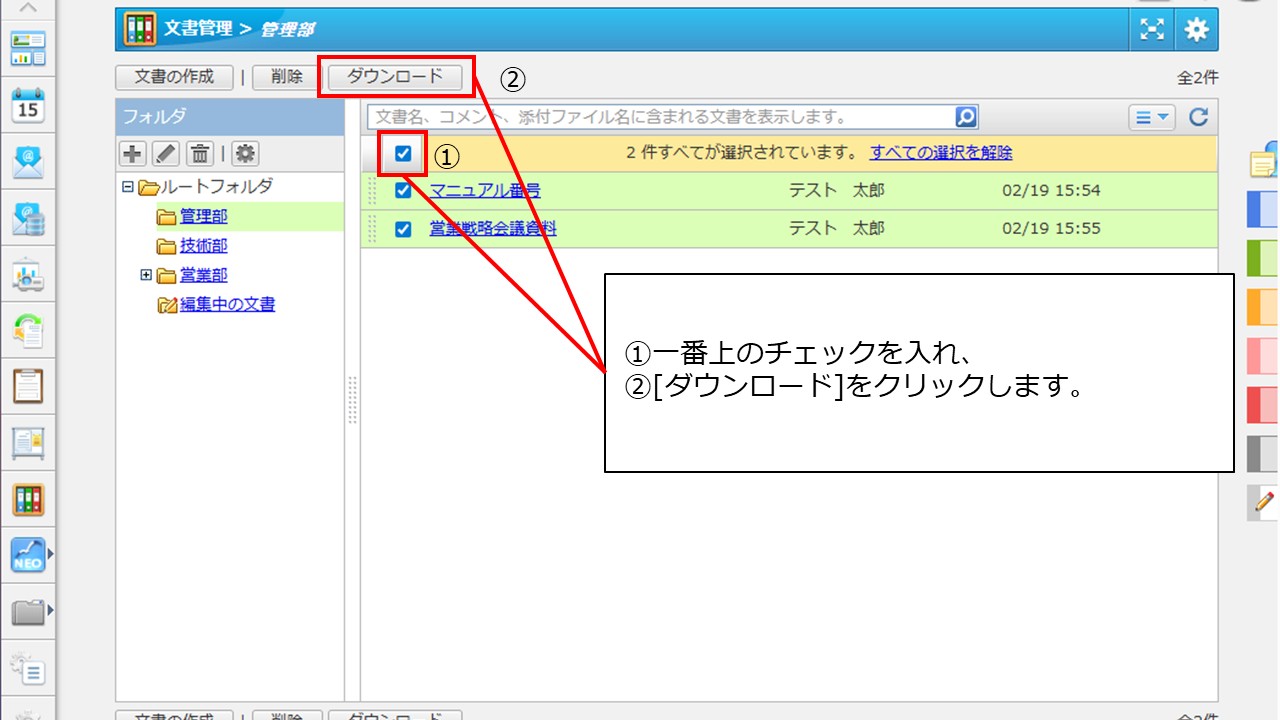Open the mail envelope icon in sidebar
The image size is (1280, 720).
(28, 162)
